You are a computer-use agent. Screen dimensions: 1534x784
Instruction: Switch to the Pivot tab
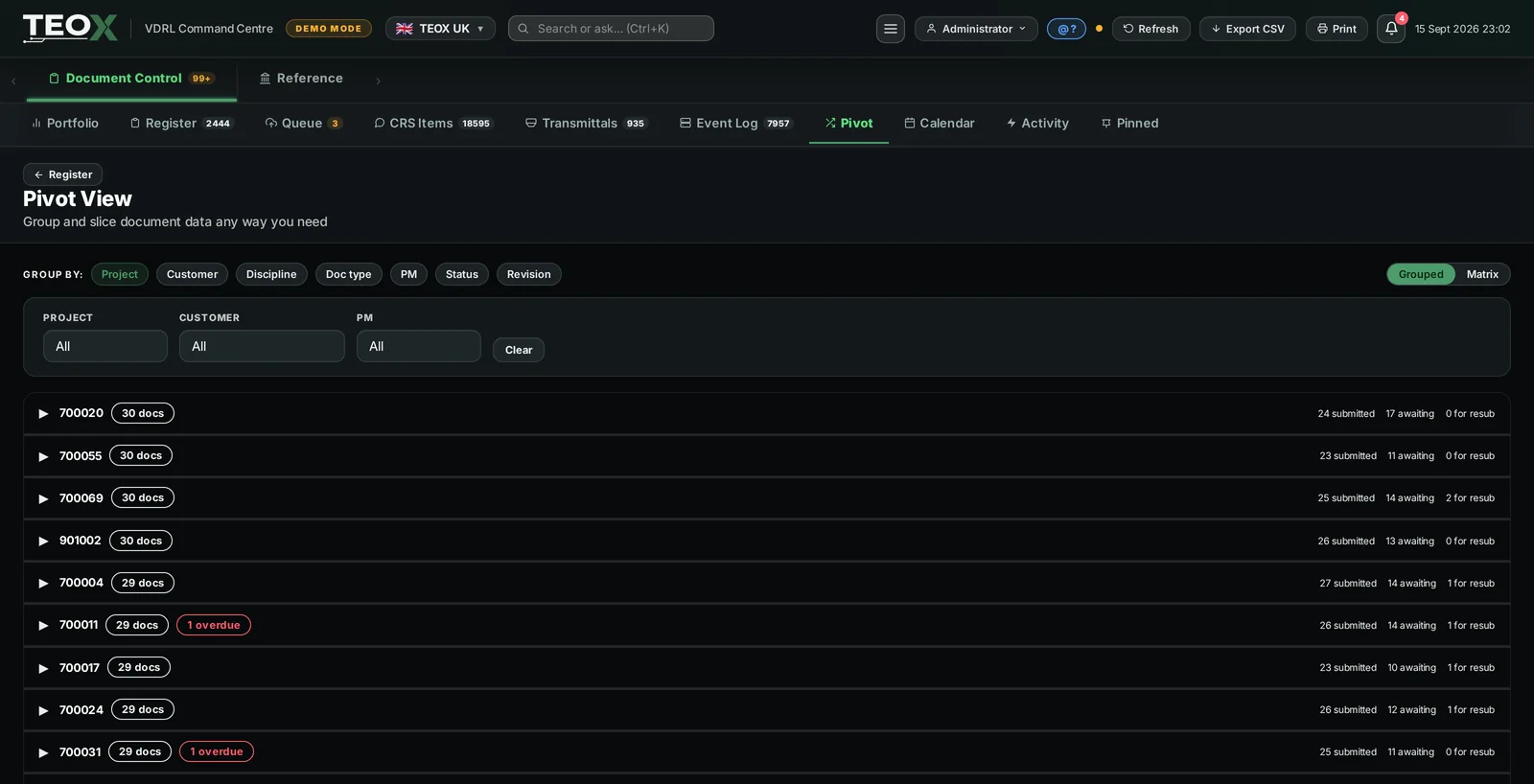848,124
